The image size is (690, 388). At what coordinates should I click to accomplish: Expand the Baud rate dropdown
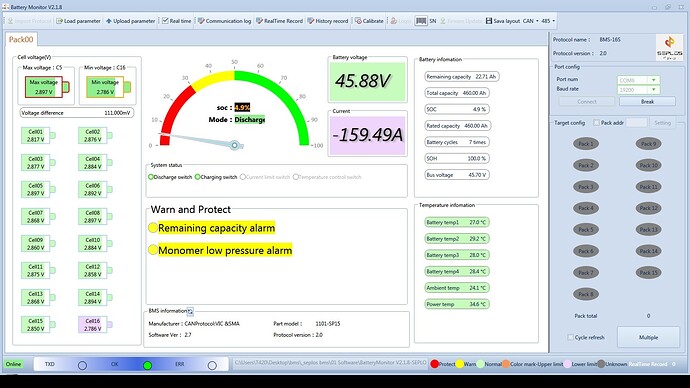coord(653,90)
